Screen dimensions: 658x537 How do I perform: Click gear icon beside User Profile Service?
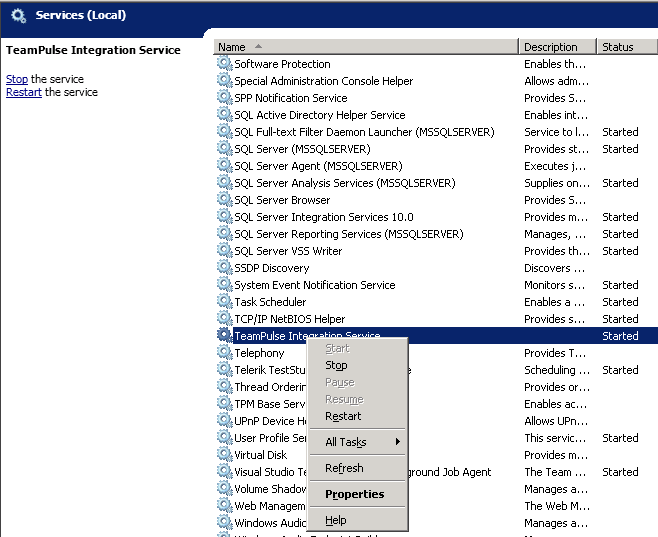click(225, 437)
